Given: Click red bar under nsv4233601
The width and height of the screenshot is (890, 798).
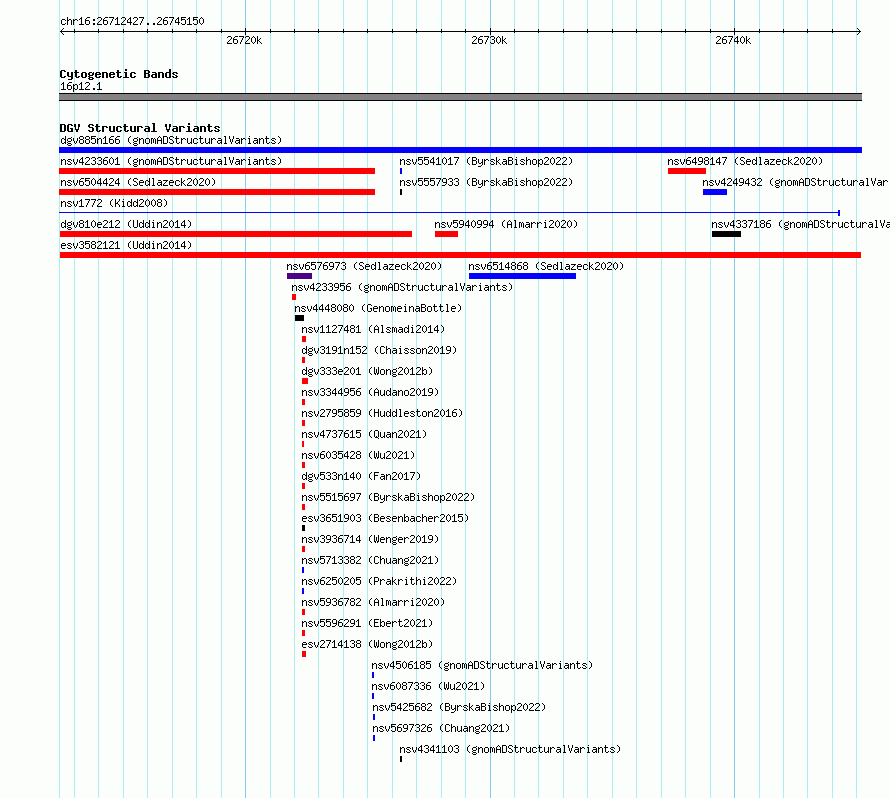Looking at the screenshot, I should (217, 171).
